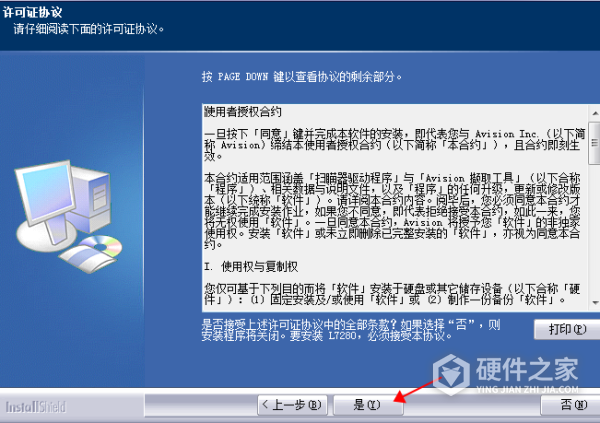Decline the agreement with the 否(N) button
This screenshot has height=423, width=600.
coord(571,405)
